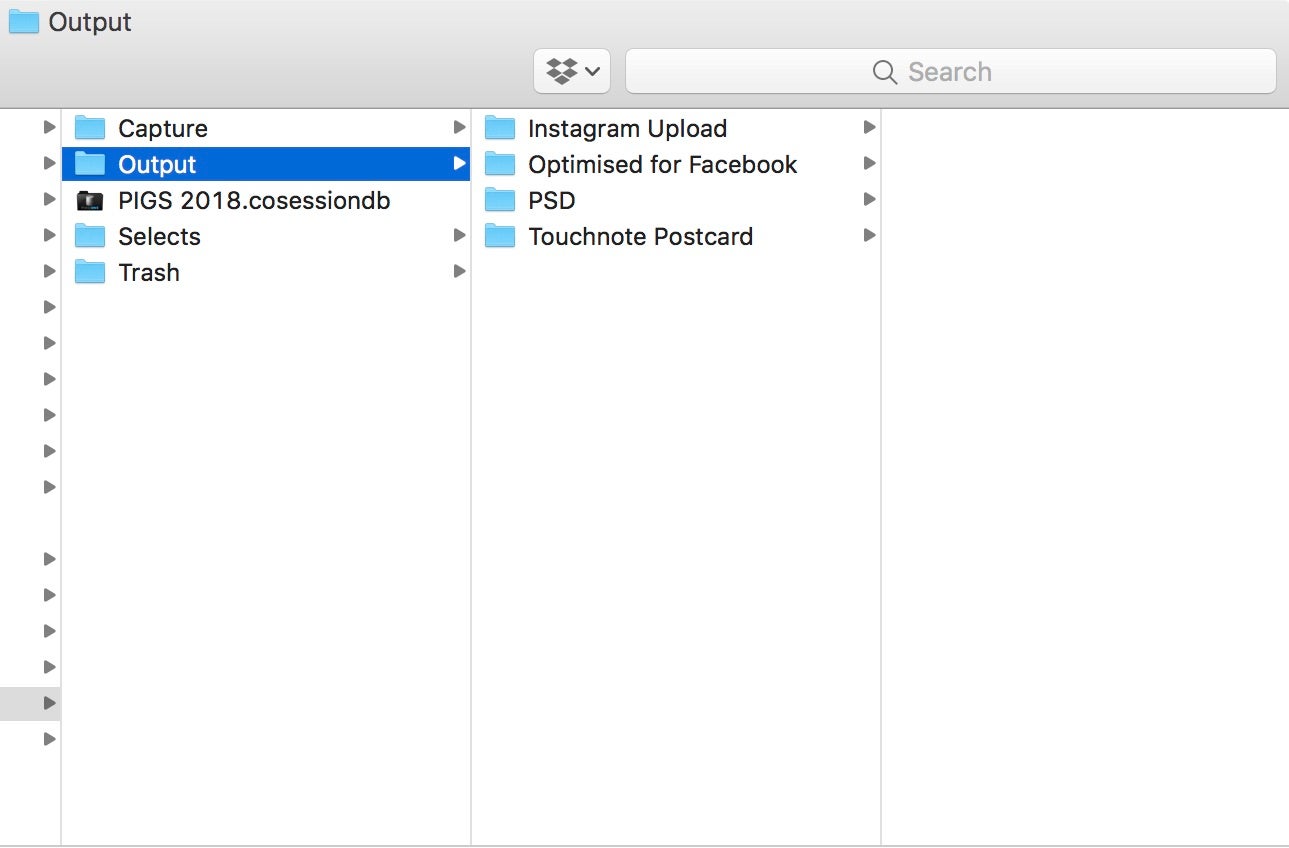Select the Trash folder icon
Image resolution: width=1289 pixels, height=848 pixels.
pyautogui.click(x=90, y=272)
